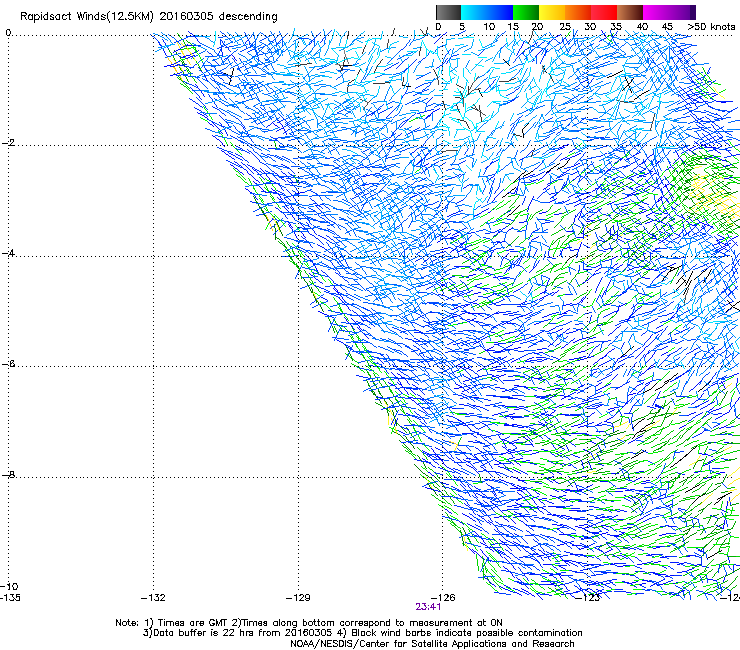Click the longitude label '-129'

pyautogui.click(x=298, y=598)
